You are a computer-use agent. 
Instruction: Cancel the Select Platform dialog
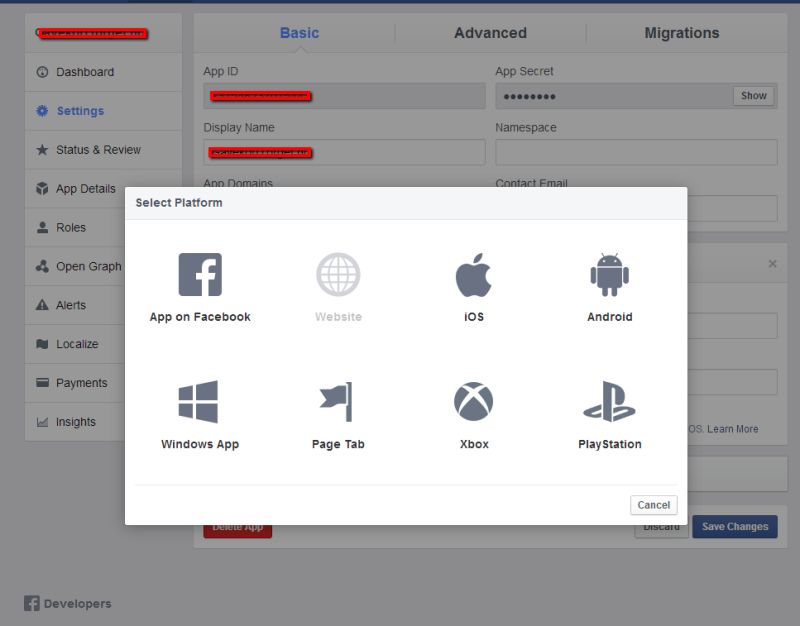(x=654, y=505)
